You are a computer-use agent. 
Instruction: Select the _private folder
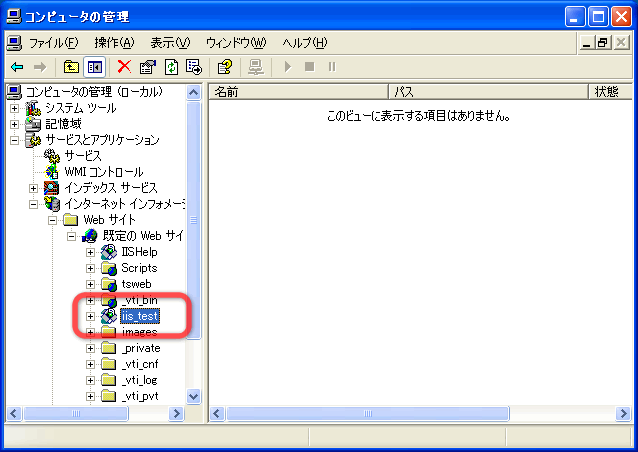coord(141,348)
